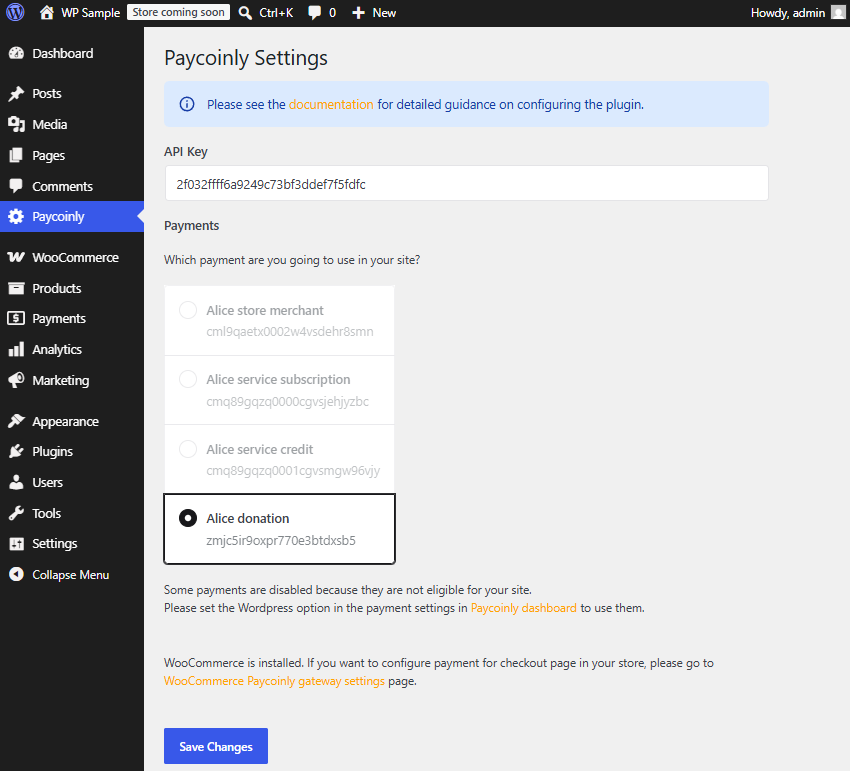Click the Products box icon
The height and width of the screenshot is (771, 850).
pos(16,288)
